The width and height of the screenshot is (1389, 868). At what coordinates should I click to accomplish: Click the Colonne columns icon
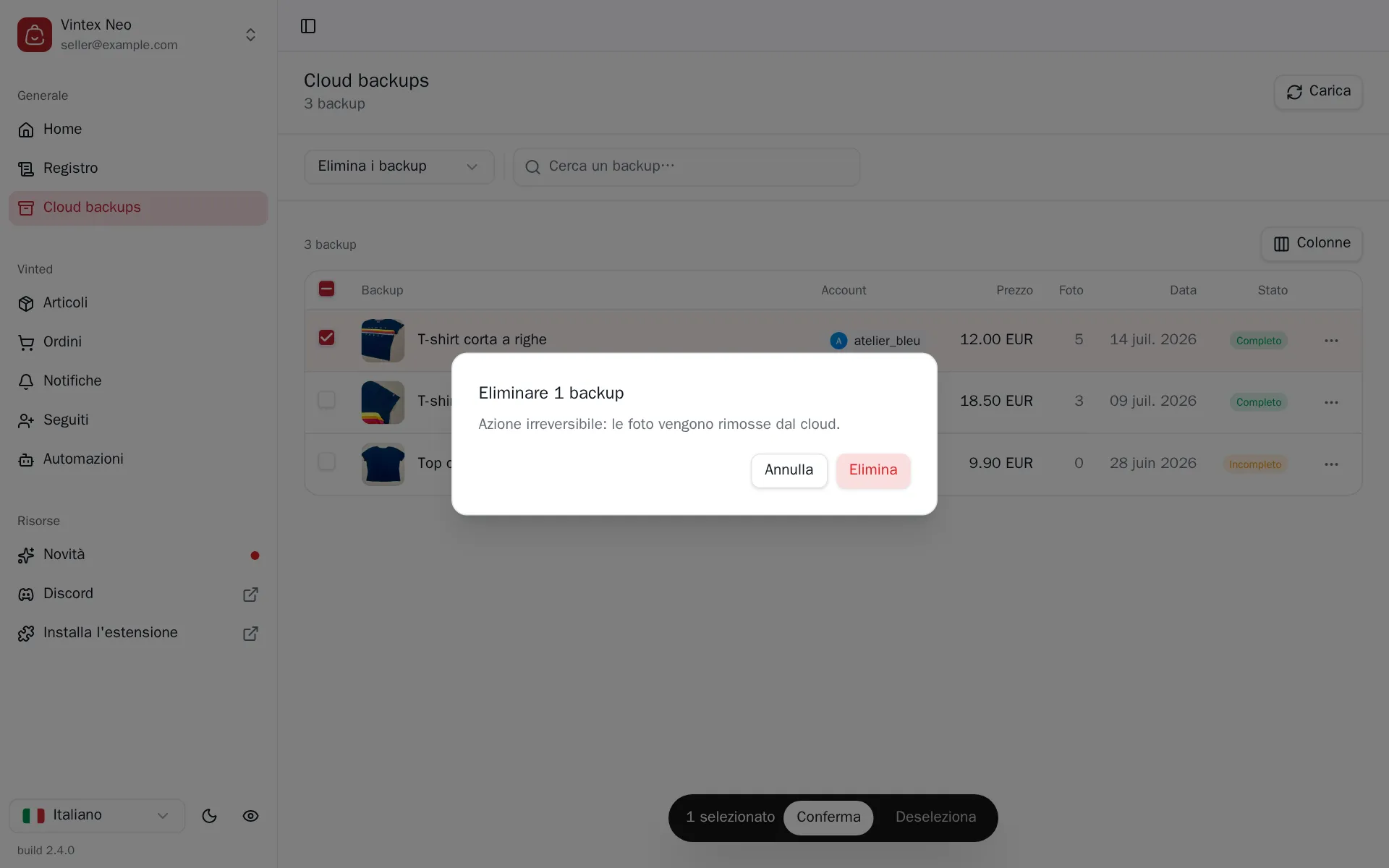tap(1281, 244)
